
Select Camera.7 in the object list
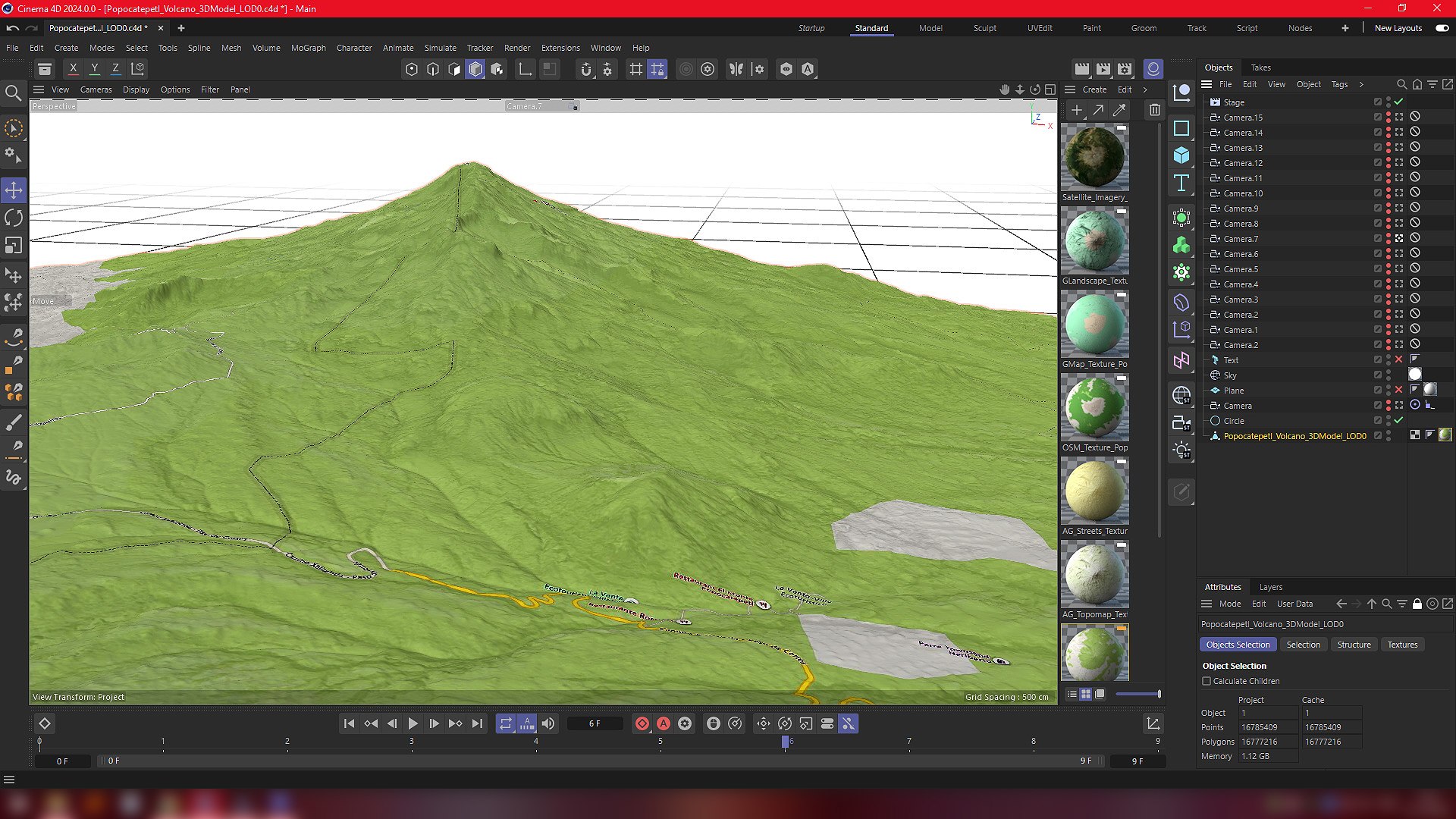(x=1240, y=238)
